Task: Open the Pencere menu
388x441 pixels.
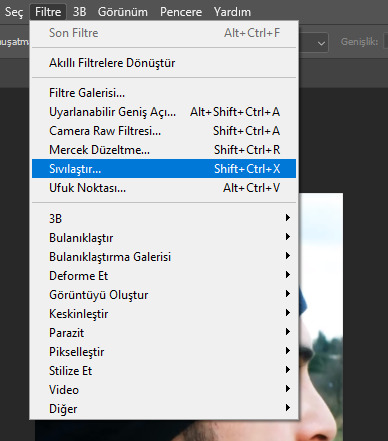Action: [181, 12]
